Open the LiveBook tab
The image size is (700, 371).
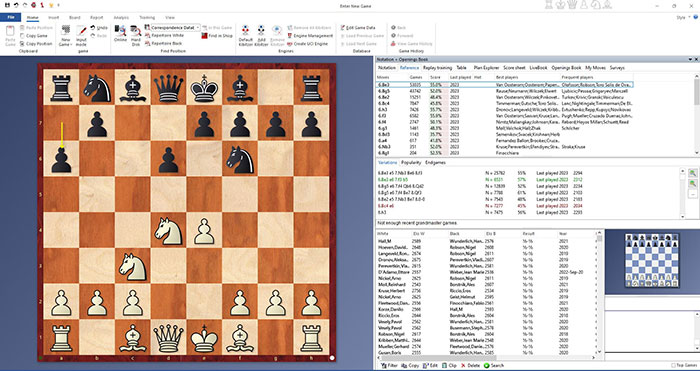tap(538, 68)
